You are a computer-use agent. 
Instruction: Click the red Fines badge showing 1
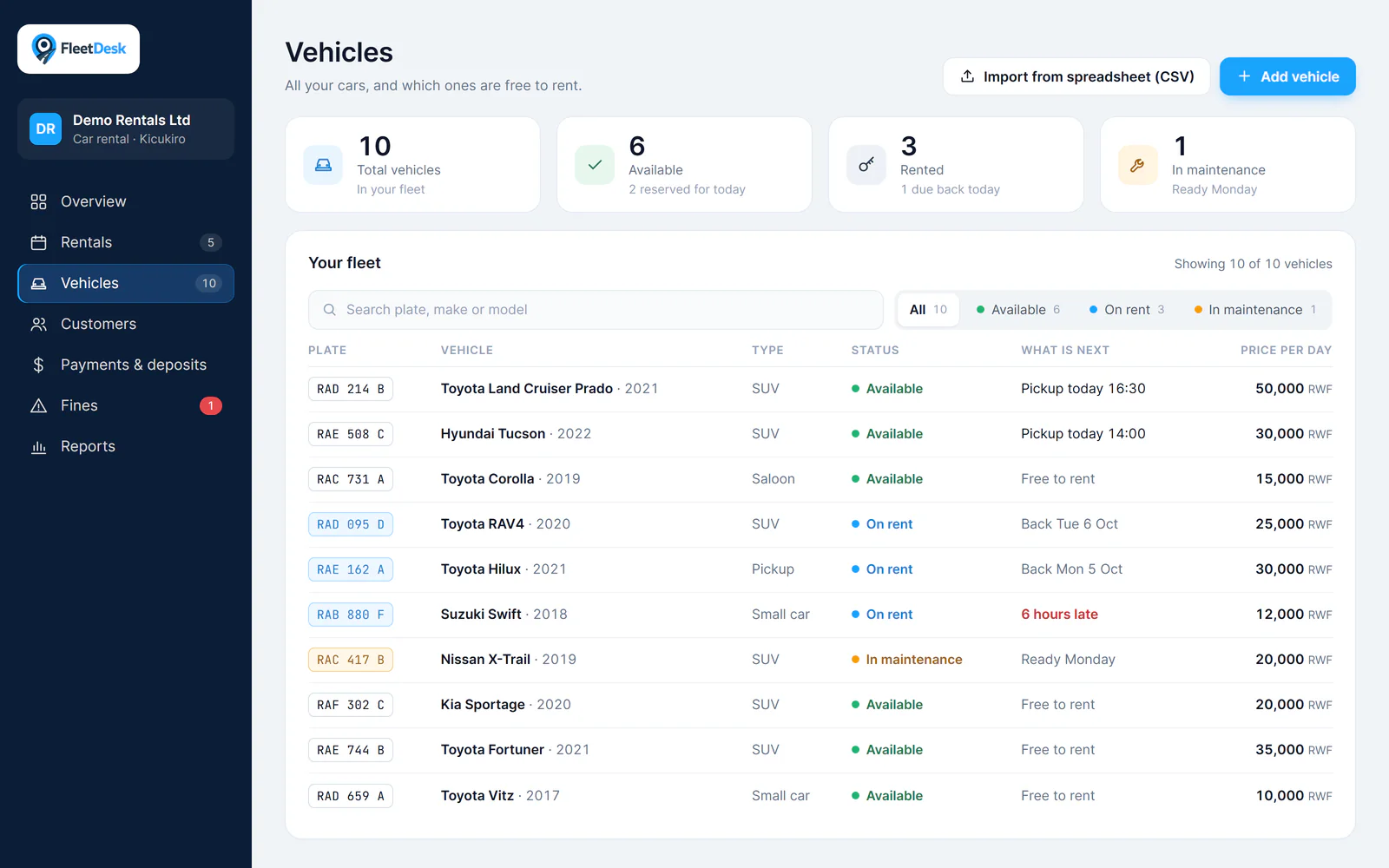point(211,405)
